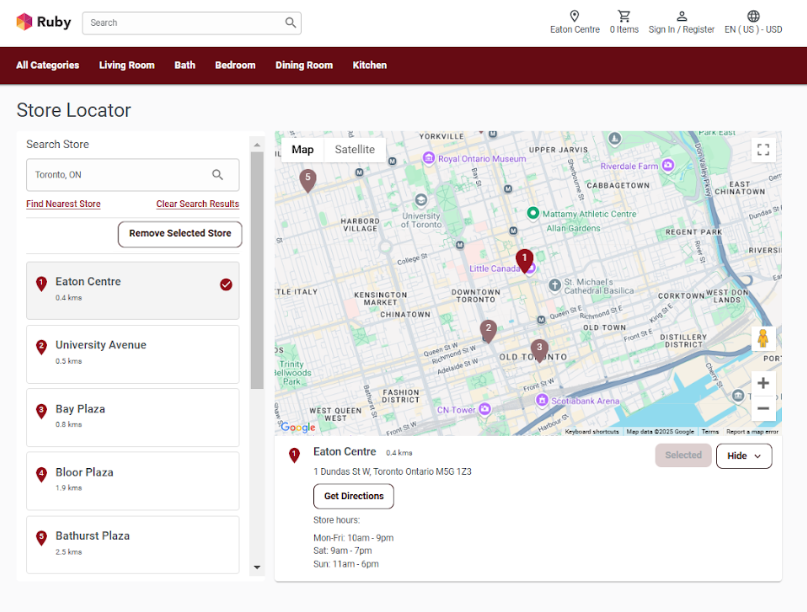Viewport: 807px width, 612px height.
Task: Open the Kitchen category
Action: pos(370,65)
